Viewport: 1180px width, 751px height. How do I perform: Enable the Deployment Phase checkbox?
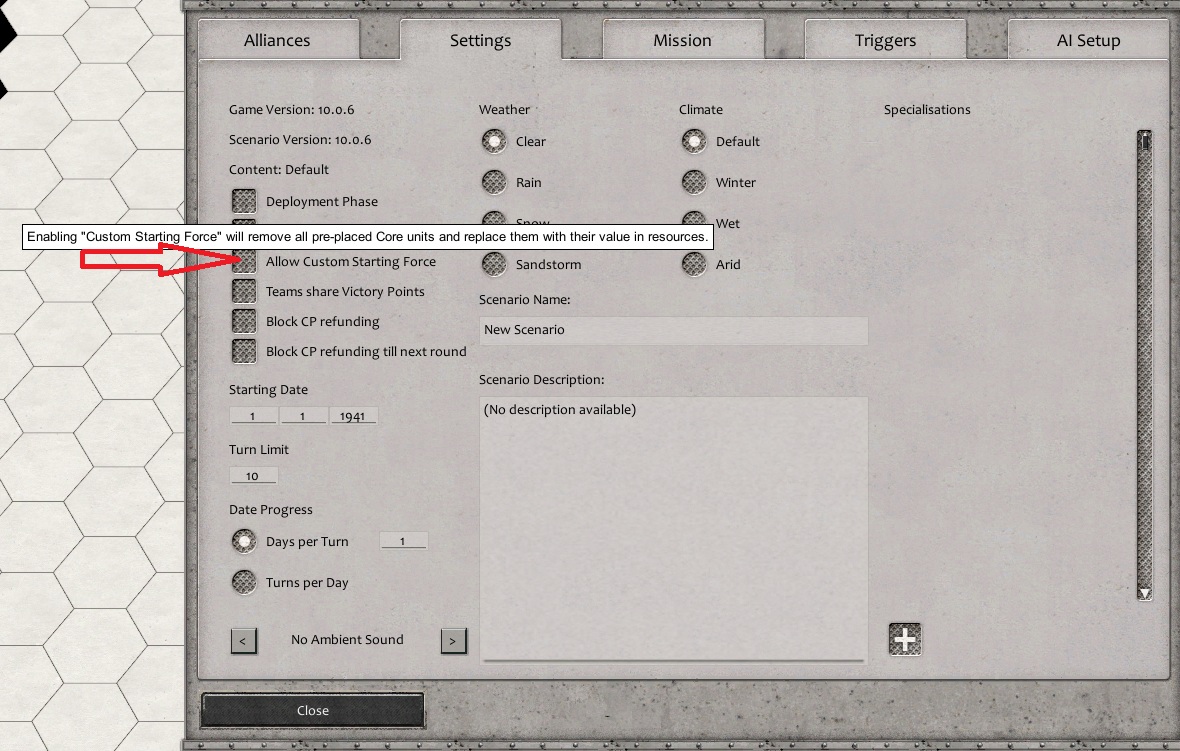pyautogui.click(x=244, y=201)
